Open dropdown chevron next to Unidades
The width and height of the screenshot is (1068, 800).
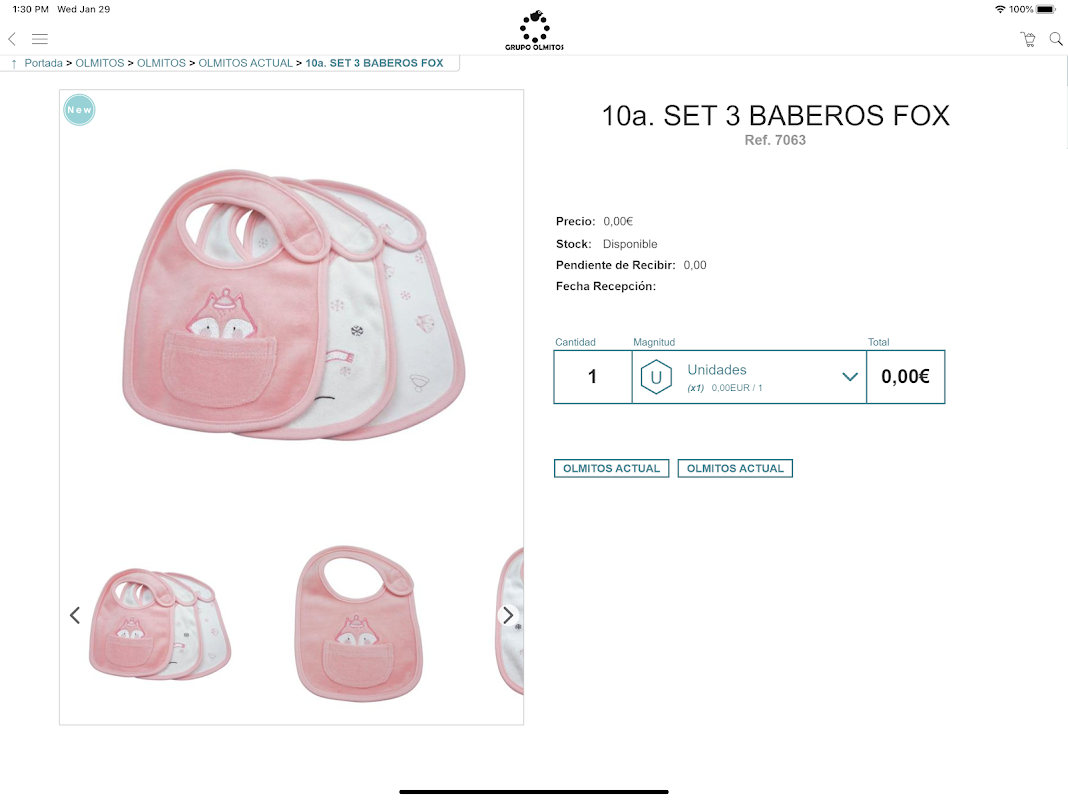click(849, 377)
